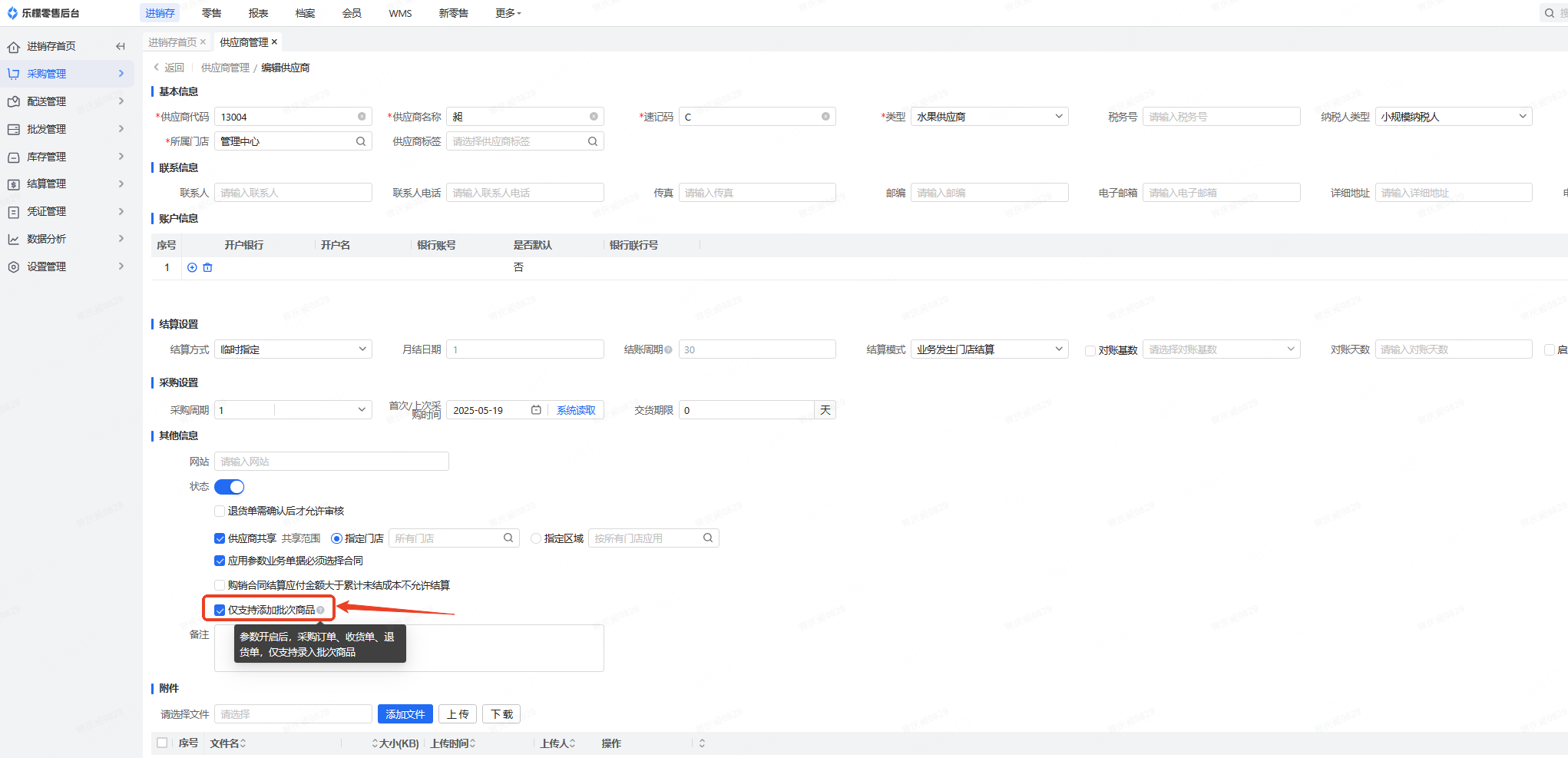Open 进销存首页 home icon in sidebar

13,47
